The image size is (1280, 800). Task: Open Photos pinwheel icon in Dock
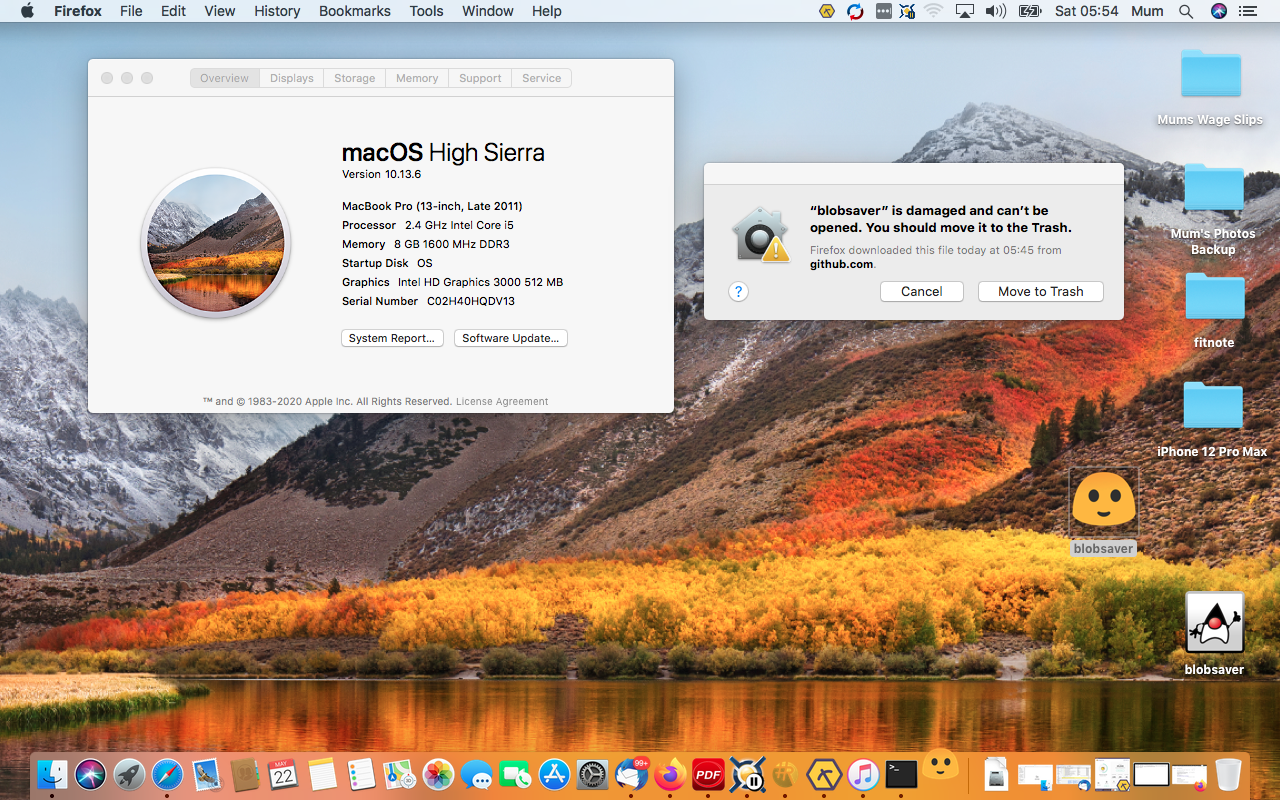[x=438, y=774]
